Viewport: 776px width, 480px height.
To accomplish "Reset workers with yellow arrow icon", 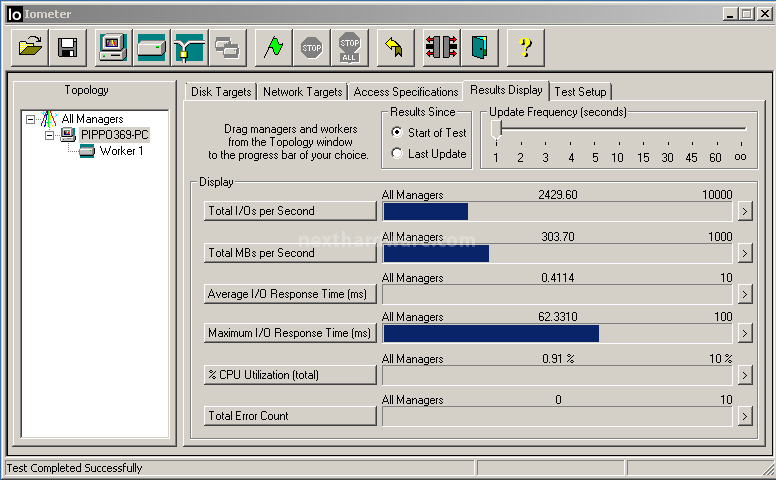I will pos(395,48).
